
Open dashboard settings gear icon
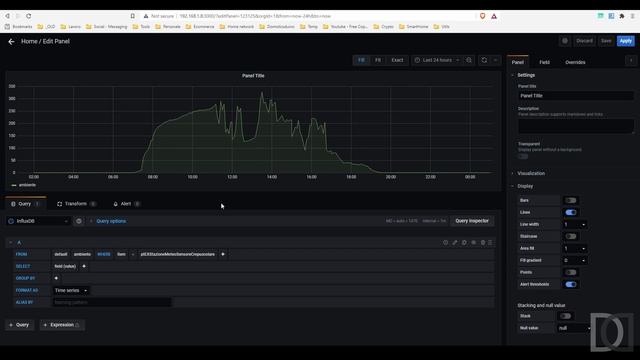565,41
